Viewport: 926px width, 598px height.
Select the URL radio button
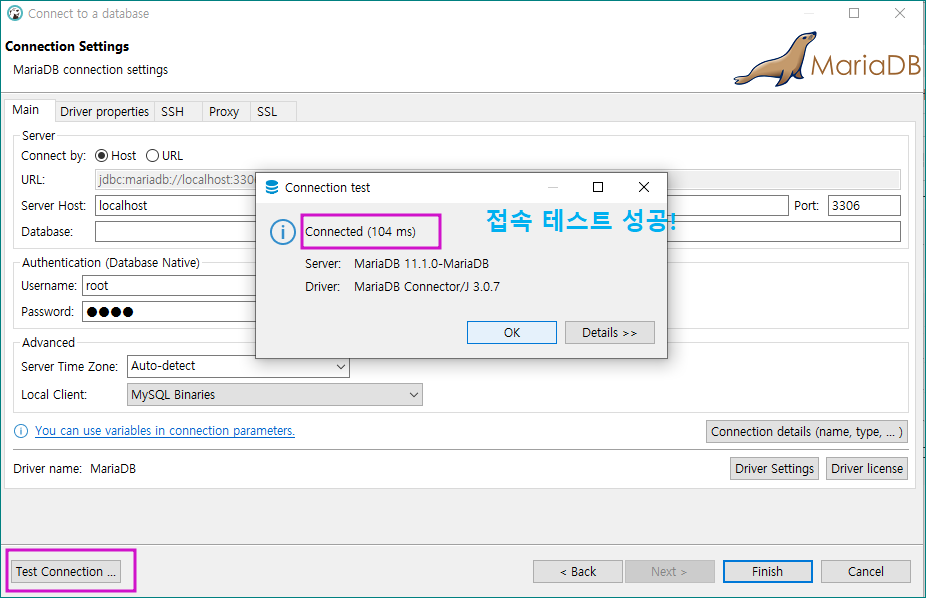tap(152, 156)
